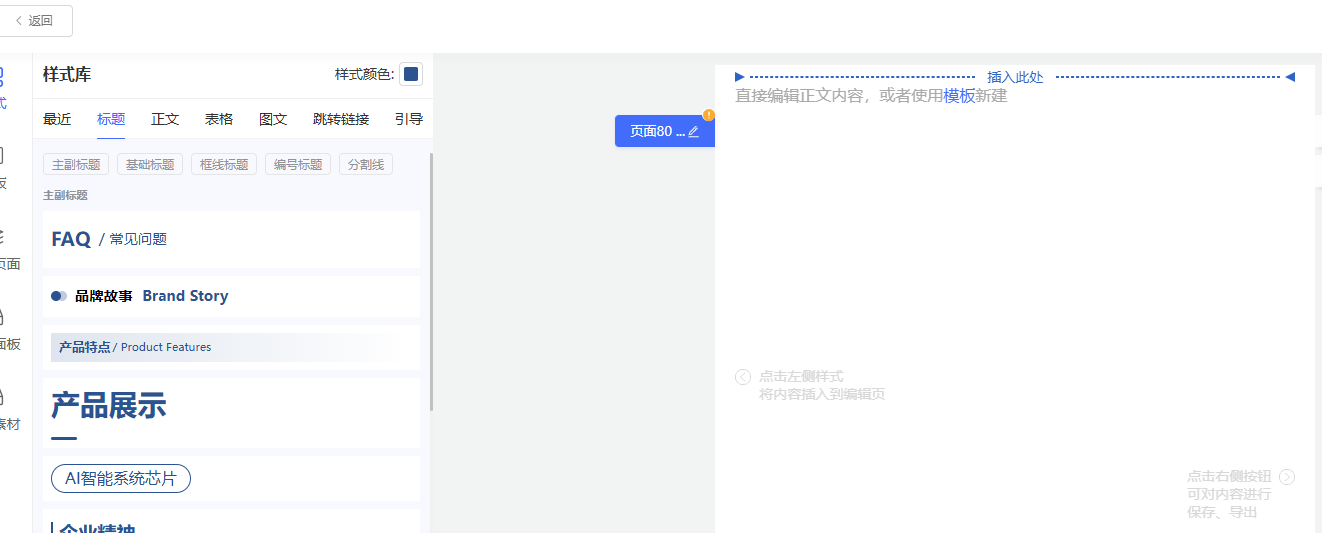
Task: Select the 分割线 filter chip
Action: [366, 165]
